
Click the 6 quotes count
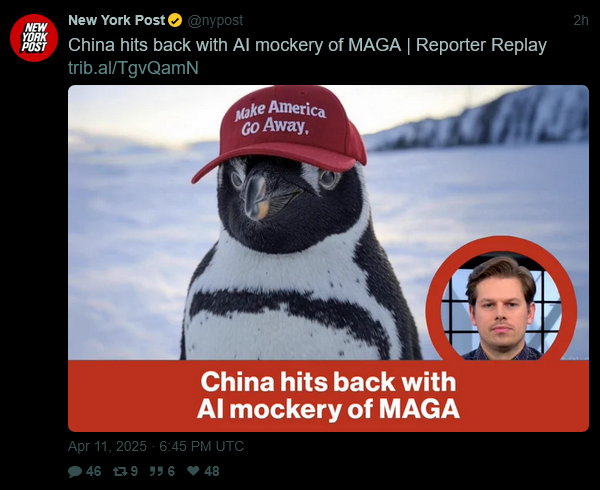171,471
